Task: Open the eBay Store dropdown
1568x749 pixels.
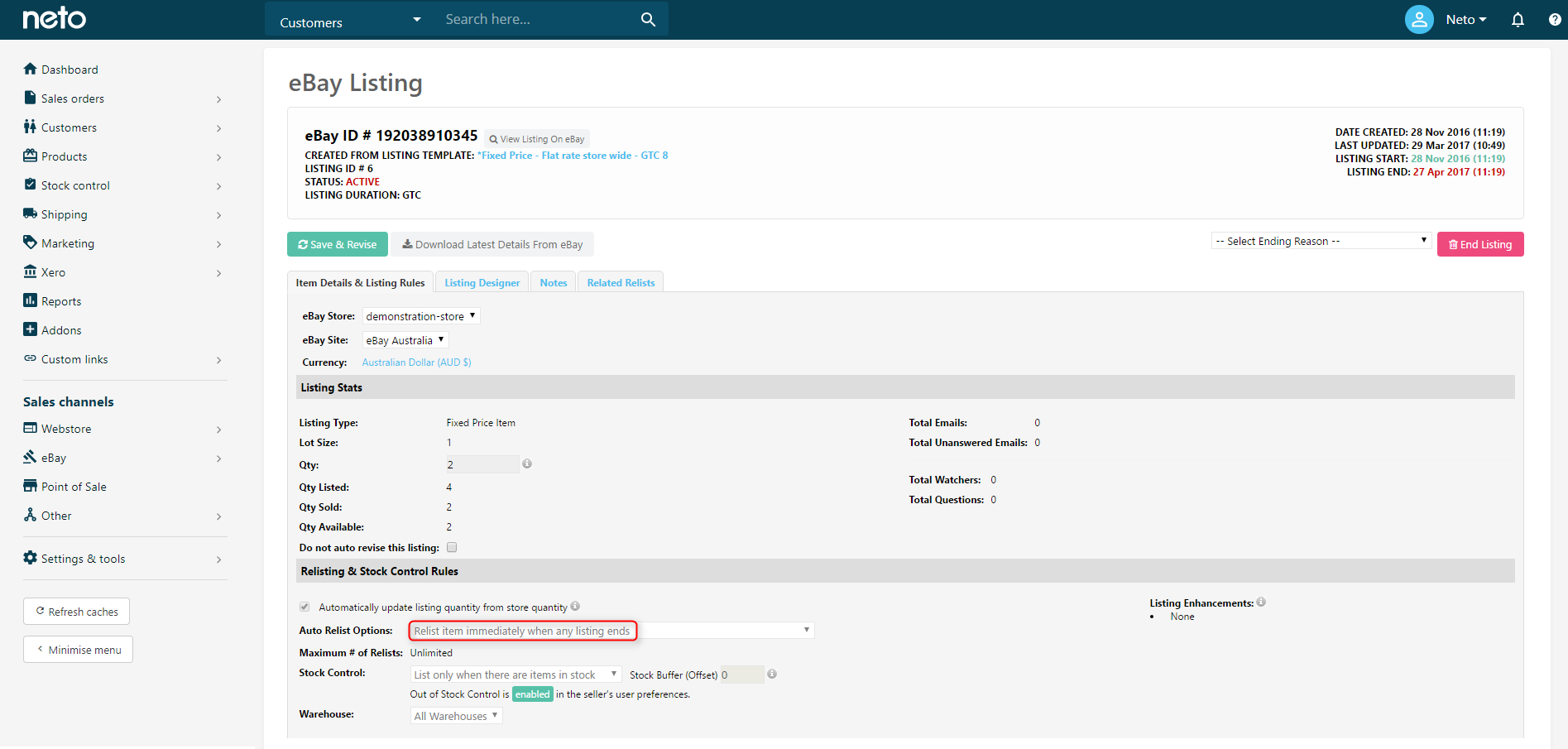Action: click(421, 316)
